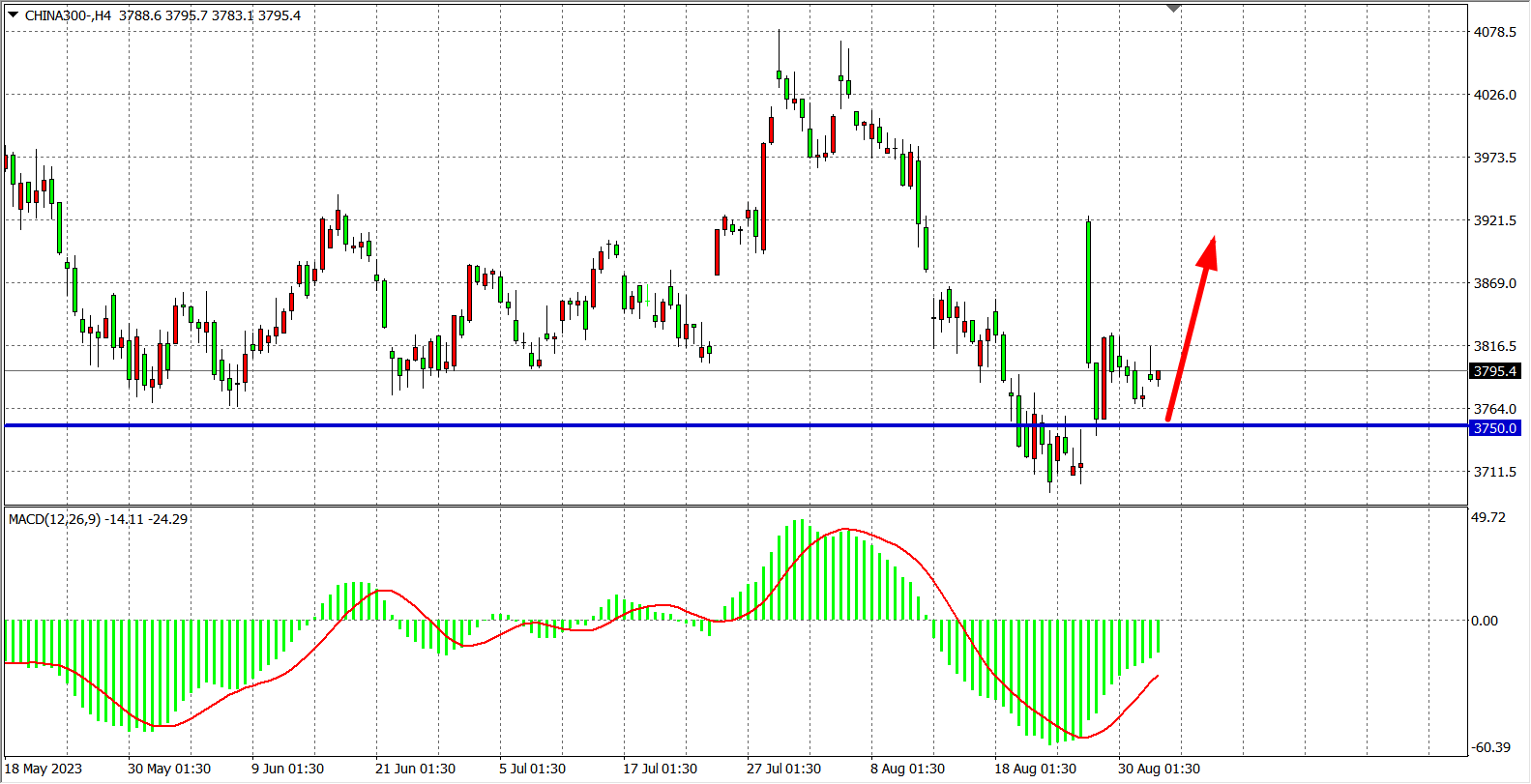The image size is (1531, 784).
Task: Click the black current price tag 3795.4
Action: click(x=1494, y=371)
